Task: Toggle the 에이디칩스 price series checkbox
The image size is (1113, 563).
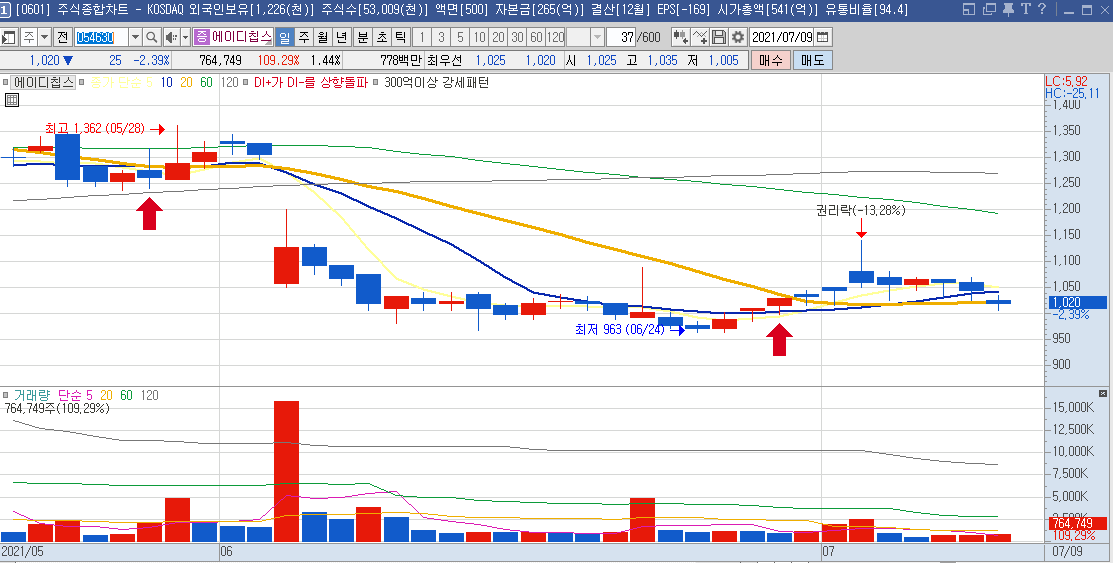Action: coord(6,82)
